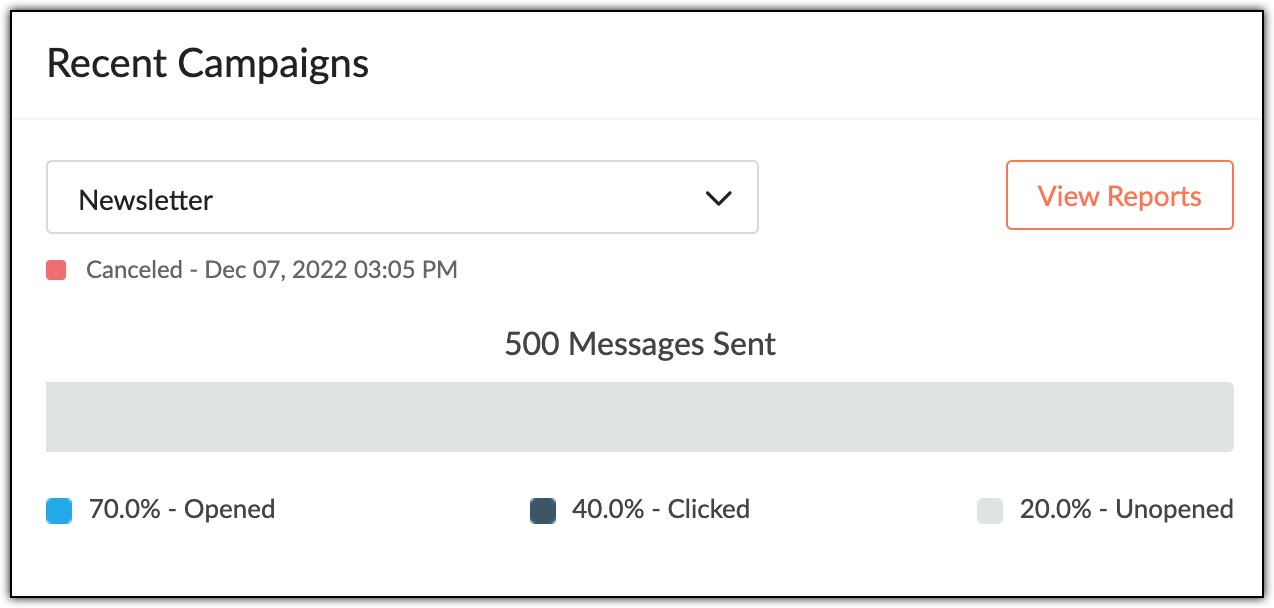
Task: Click the 500 message count number
Action: tap(531, 344)
